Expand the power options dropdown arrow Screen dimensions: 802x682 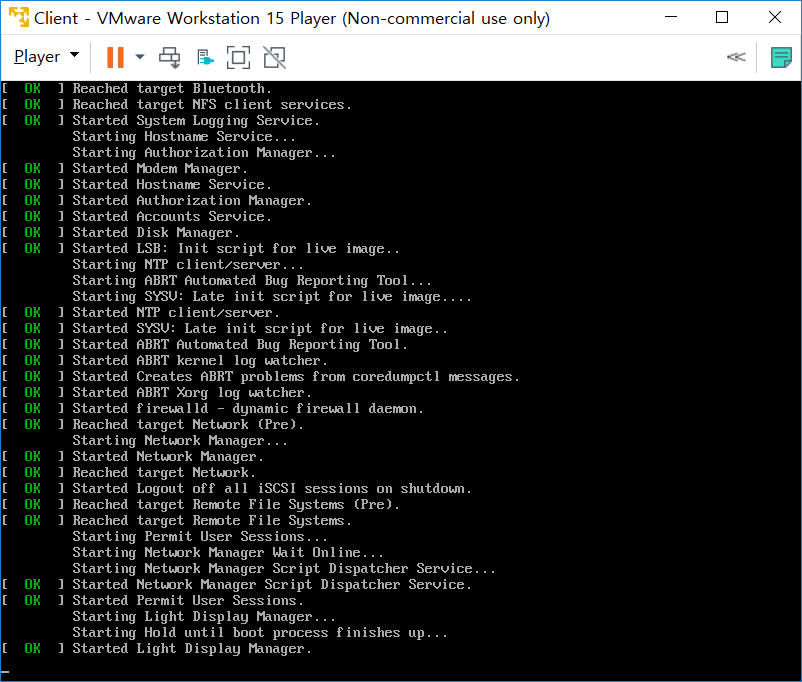140,57
